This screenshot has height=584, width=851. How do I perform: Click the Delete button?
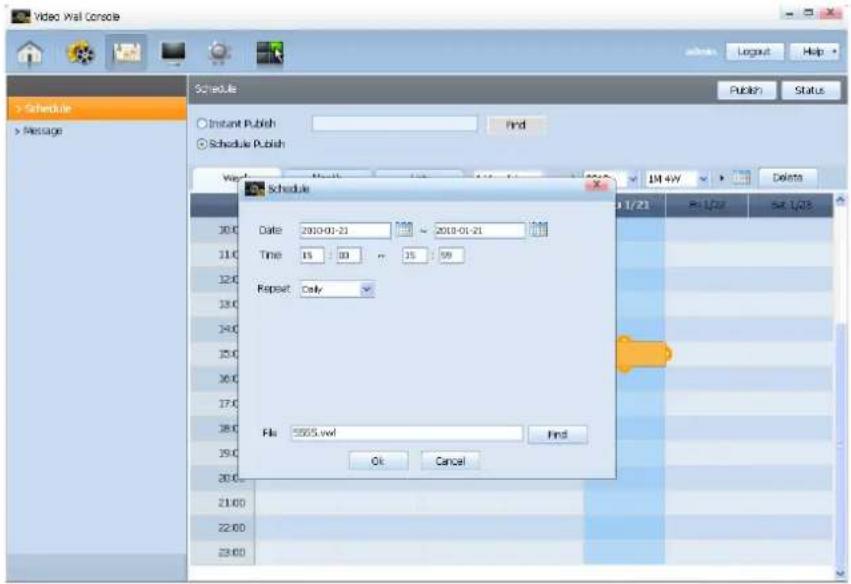coord(788,177)
